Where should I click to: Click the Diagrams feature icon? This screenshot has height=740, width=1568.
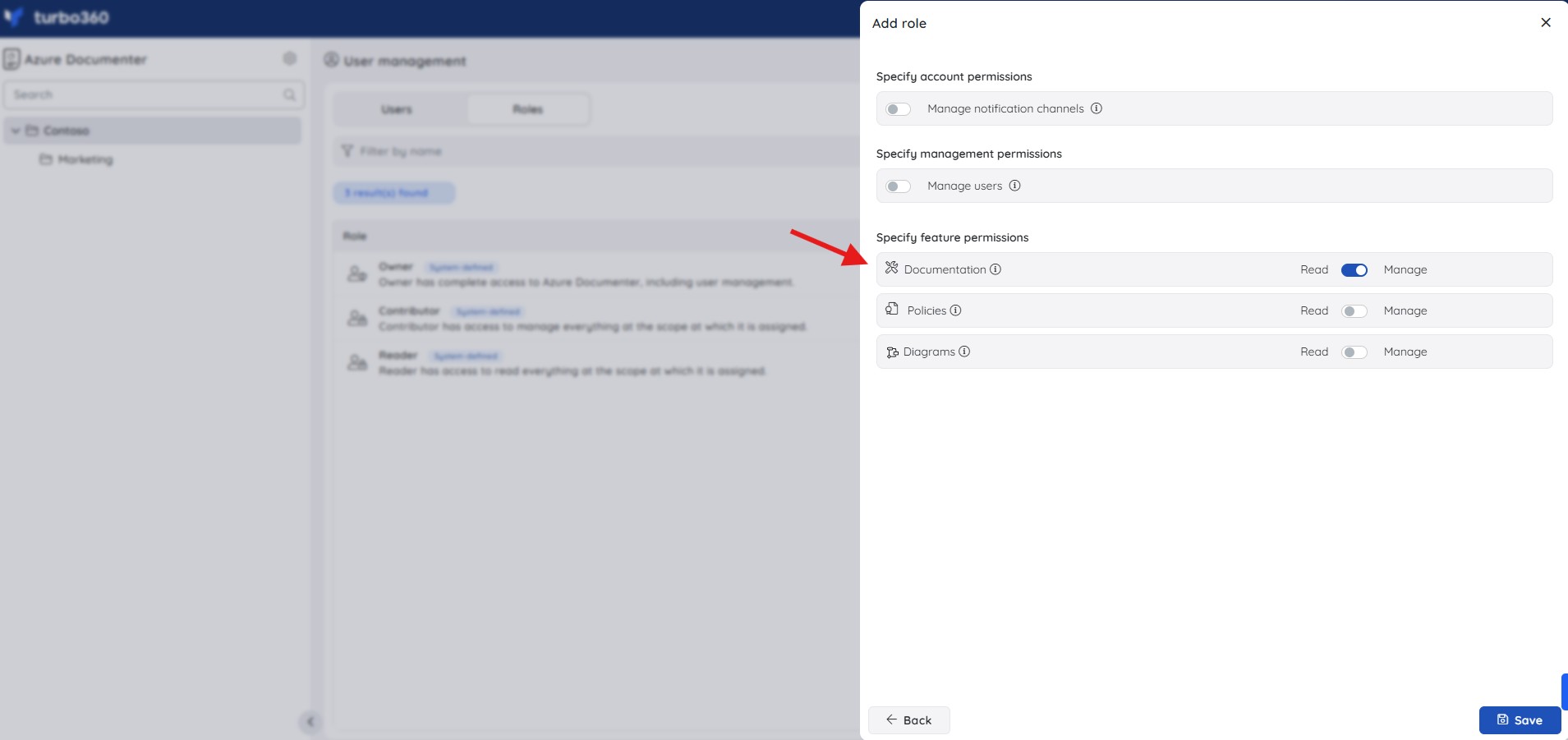coord(892,352)
